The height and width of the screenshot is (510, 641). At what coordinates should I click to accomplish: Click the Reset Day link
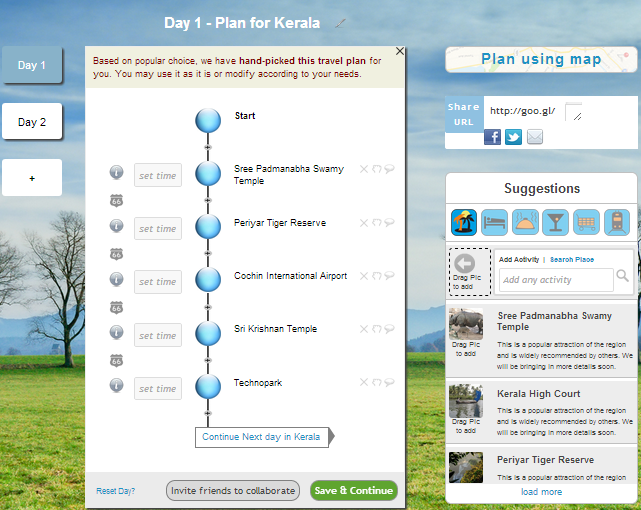(x=116, y=491)
